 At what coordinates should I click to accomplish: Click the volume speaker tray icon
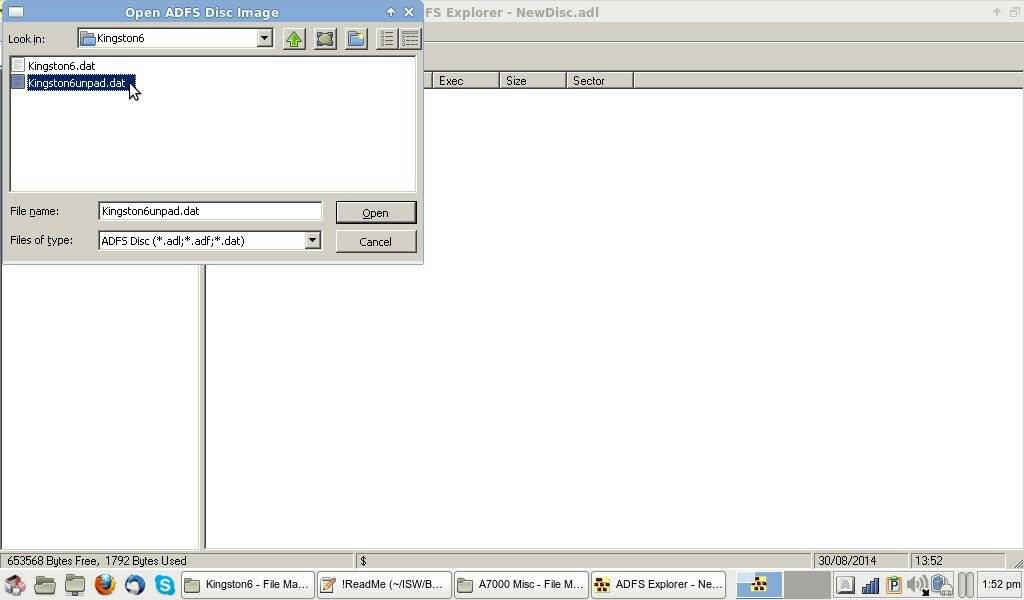[916, 585]
